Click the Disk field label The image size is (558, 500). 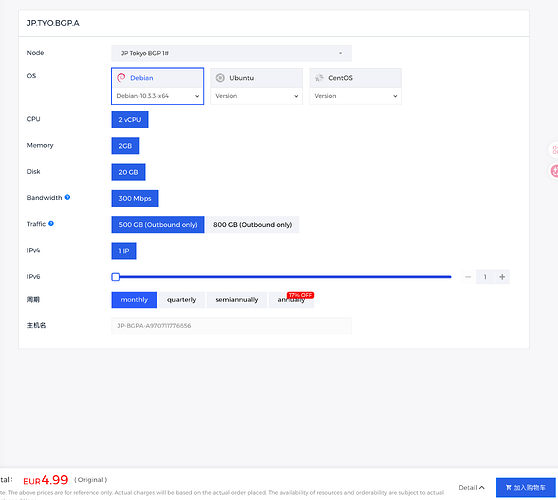pos(33,172)
